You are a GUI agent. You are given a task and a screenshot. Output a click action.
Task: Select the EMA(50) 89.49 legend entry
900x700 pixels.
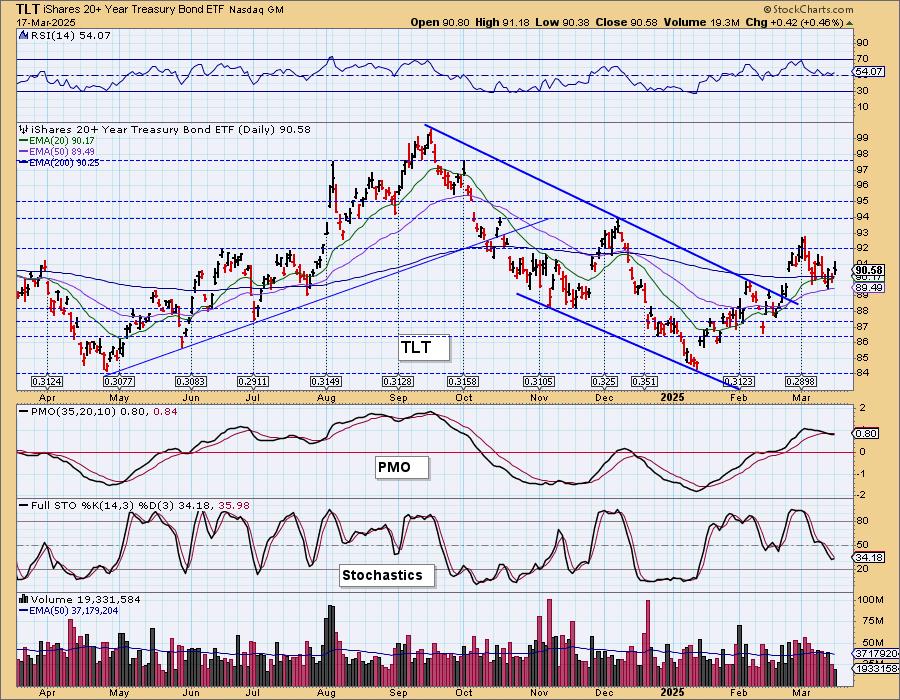tap(57, 151)
